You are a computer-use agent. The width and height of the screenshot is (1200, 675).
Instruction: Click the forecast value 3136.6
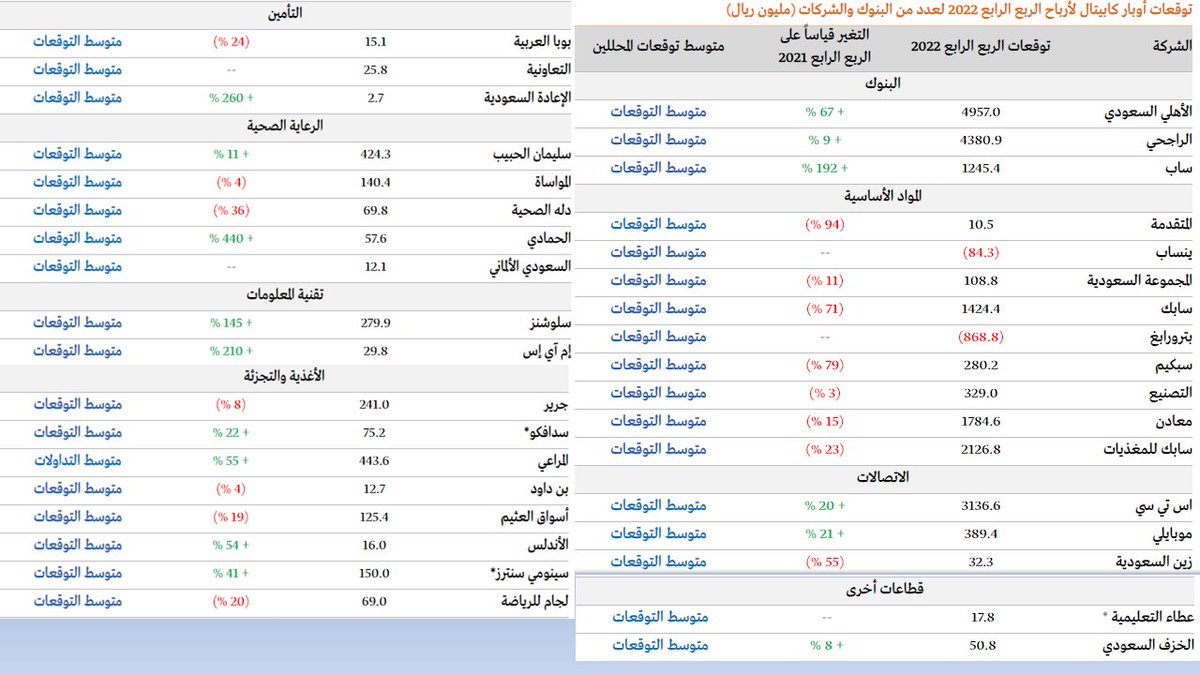tap(981, 505)
